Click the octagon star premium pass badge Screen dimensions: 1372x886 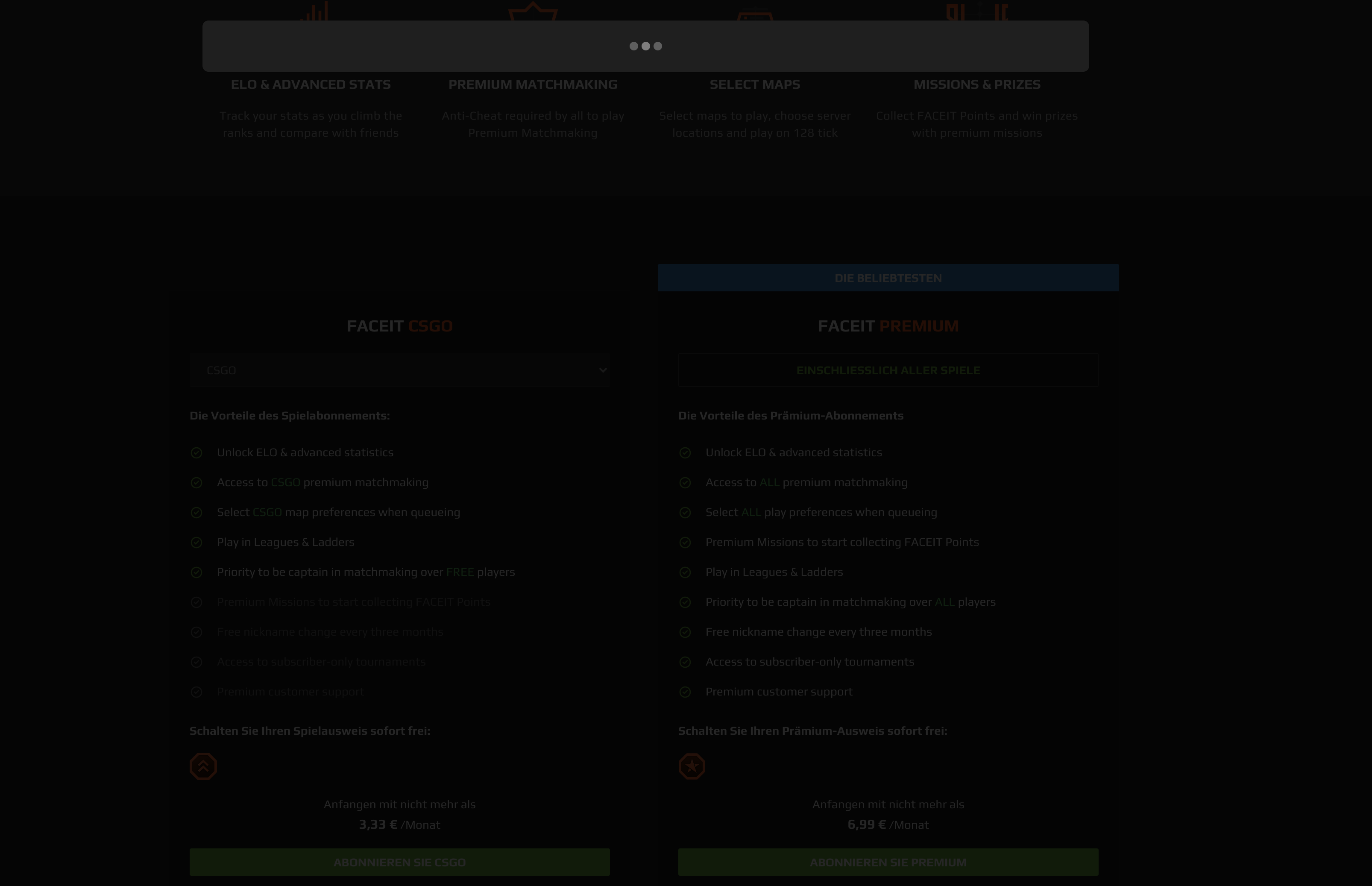click(692, 766)
